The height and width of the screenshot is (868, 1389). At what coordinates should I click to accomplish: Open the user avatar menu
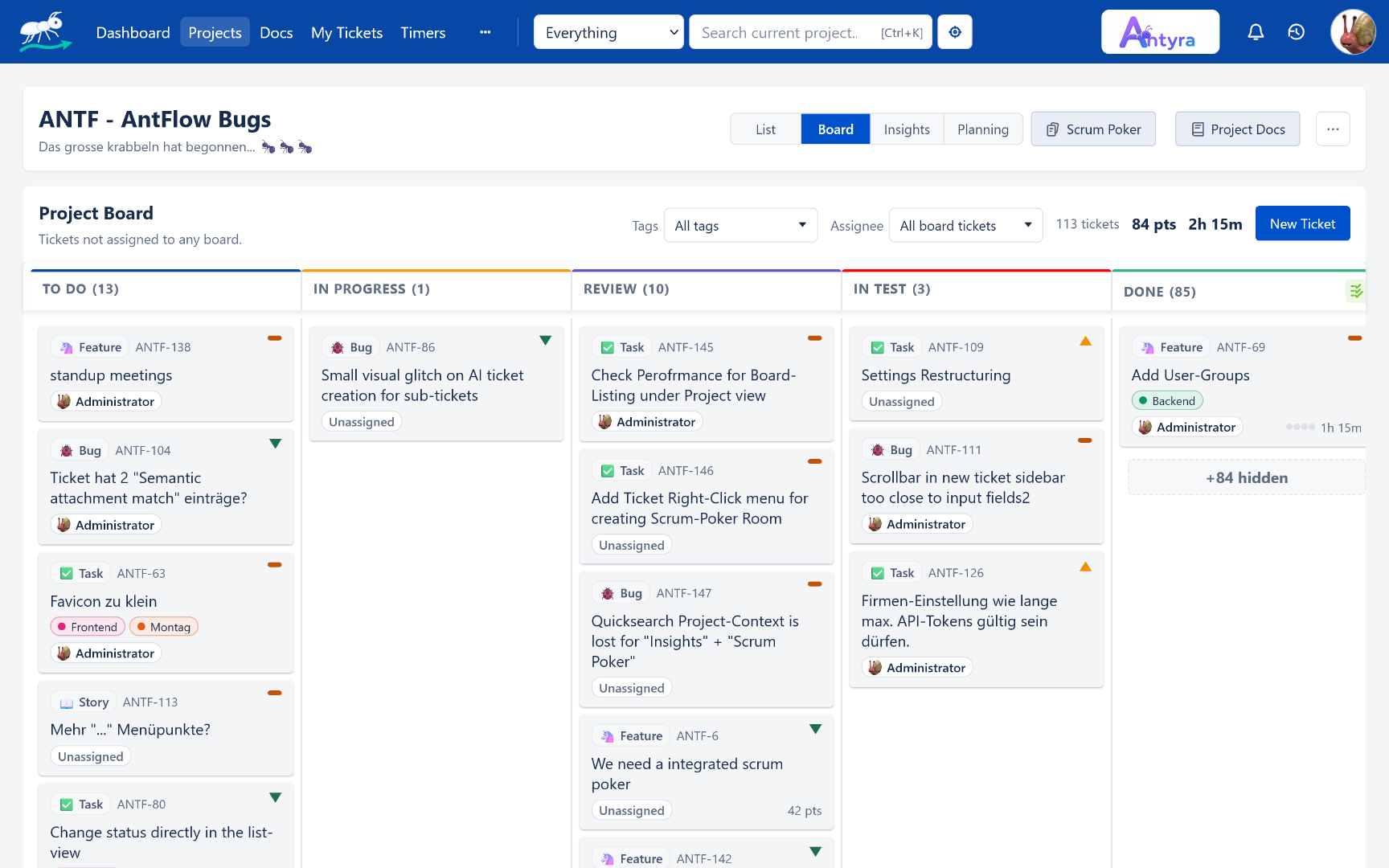pos(1353,32)
